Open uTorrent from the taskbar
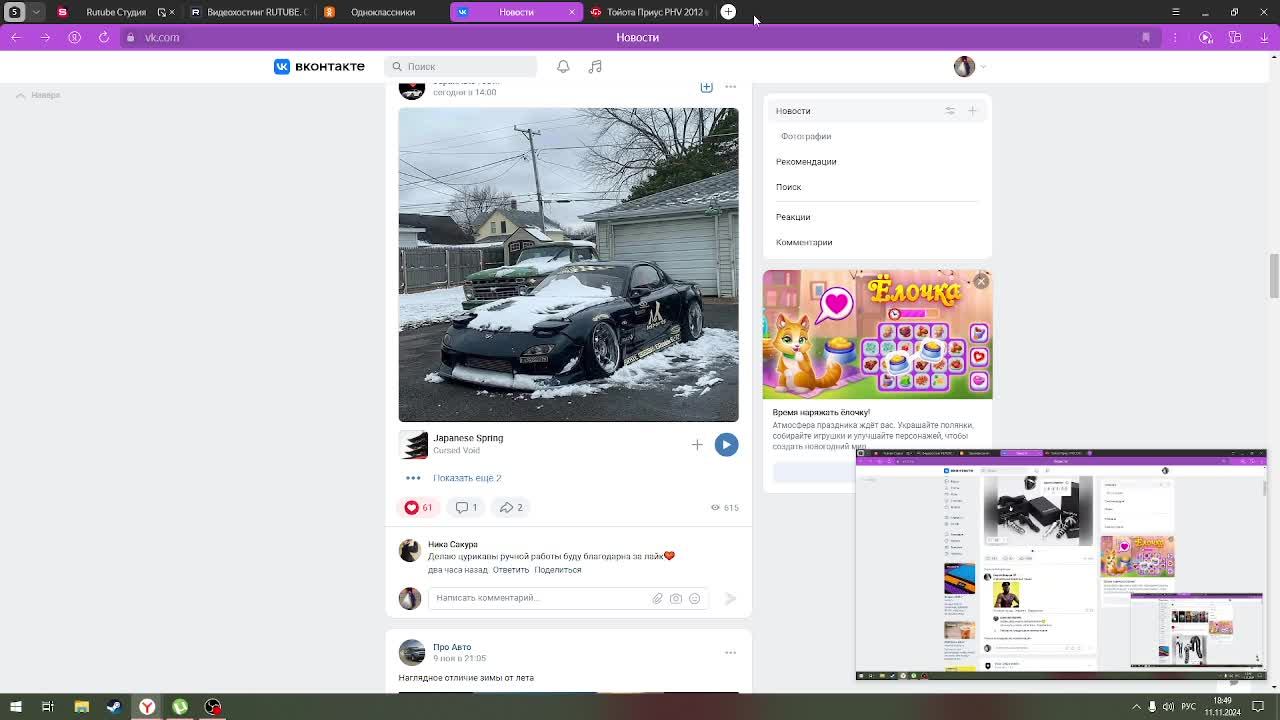Viewport: 1280px width, 720px height. point(180,707)
